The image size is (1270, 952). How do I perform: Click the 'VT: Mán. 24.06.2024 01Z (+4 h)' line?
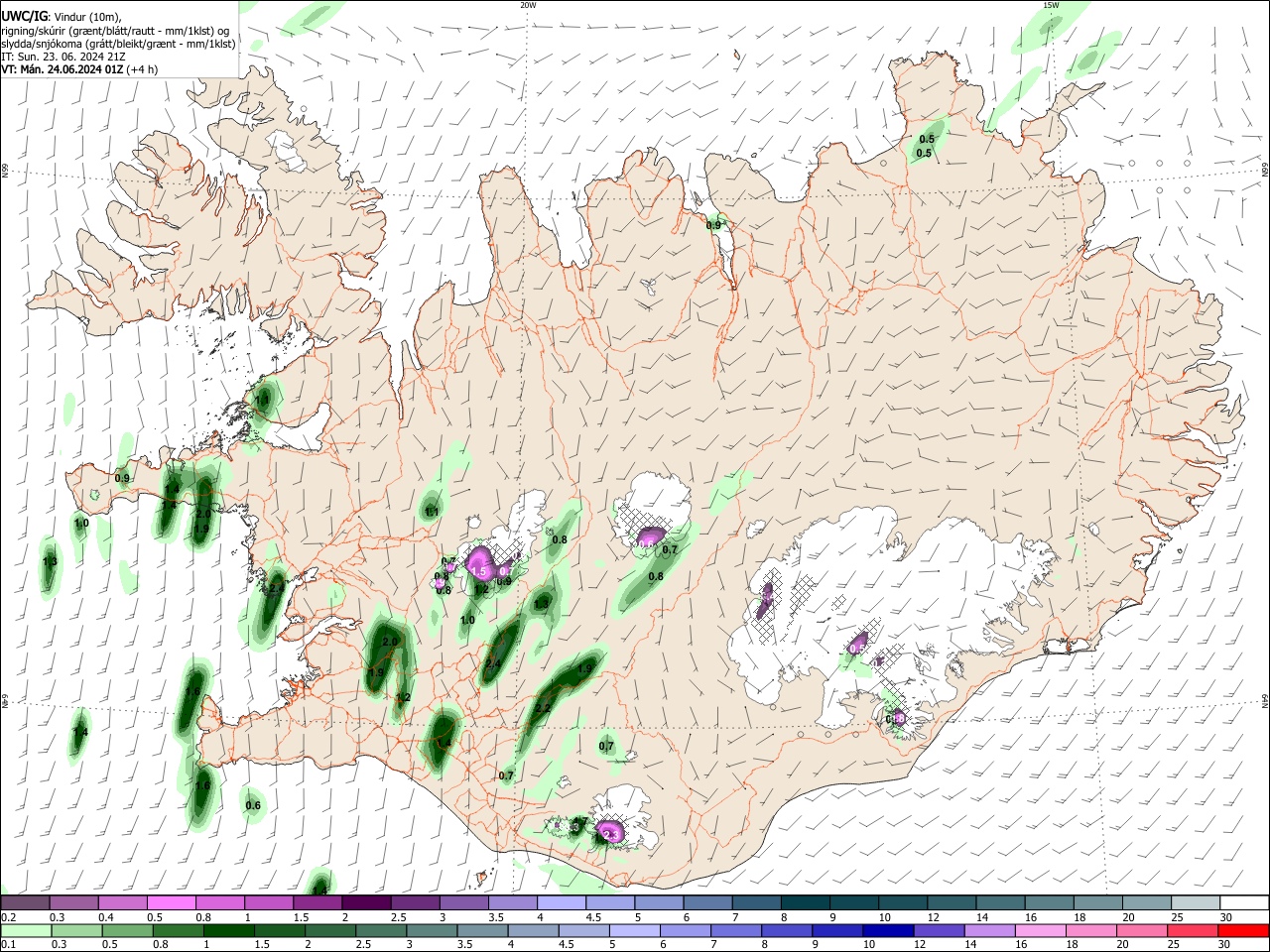(x=79, y=69)
